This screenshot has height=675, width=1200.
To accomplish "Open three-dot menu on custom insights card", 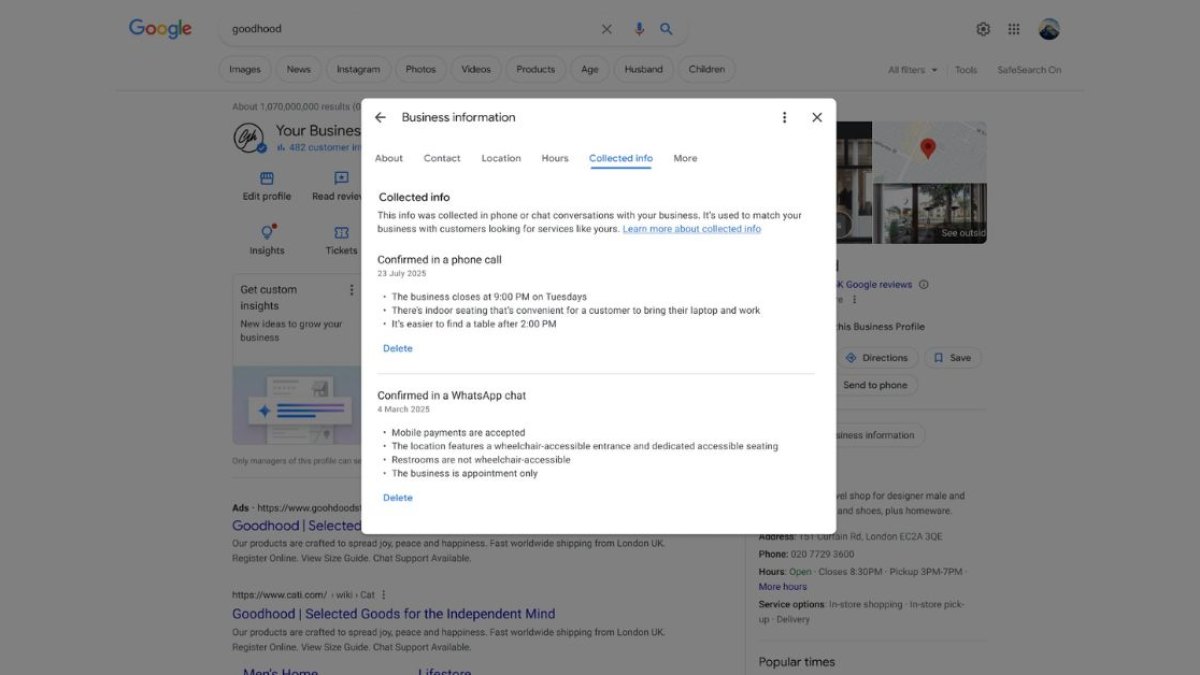I will 351,290.
